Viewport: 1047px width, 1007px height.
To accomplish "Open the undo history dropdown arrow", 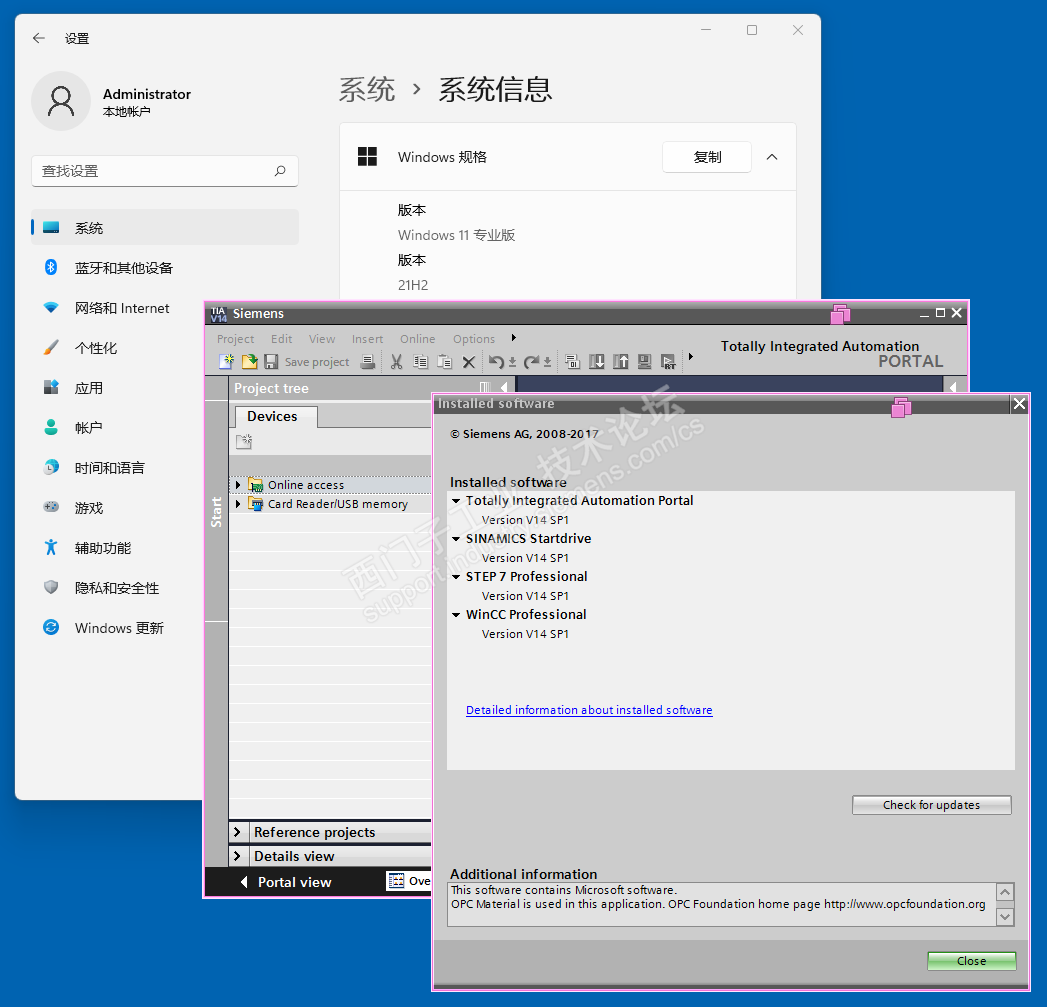I will [512, 362].
